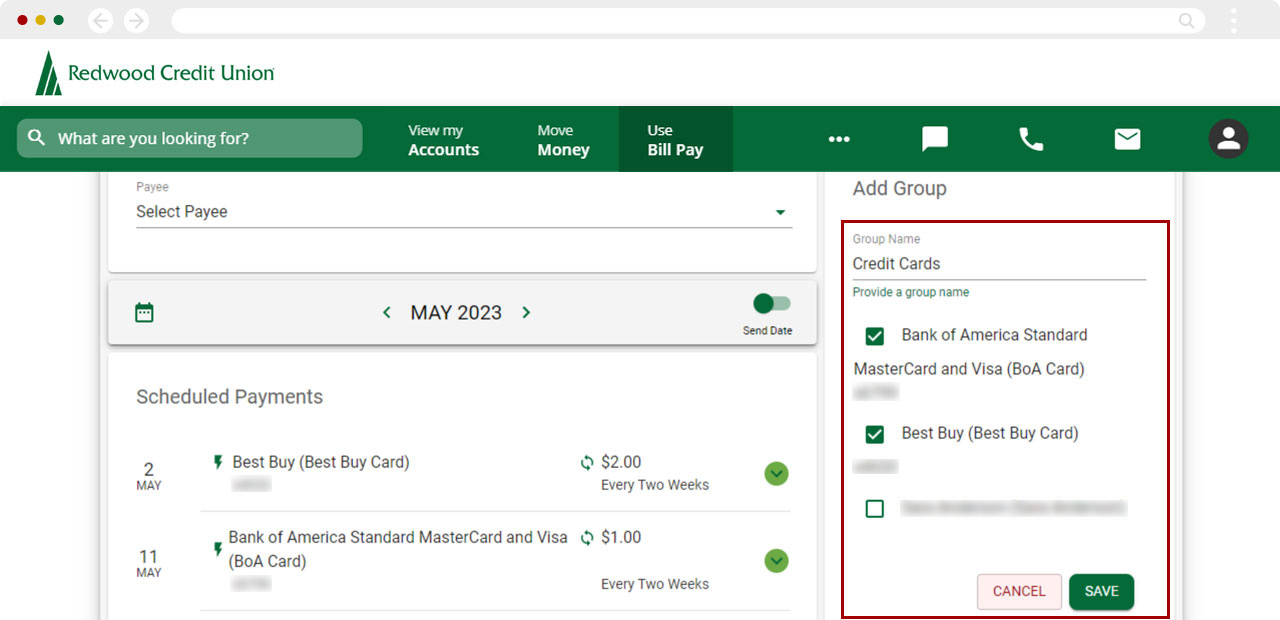Click the $2.00 amount
The image size is (1280, 620).
pos(621,462)
